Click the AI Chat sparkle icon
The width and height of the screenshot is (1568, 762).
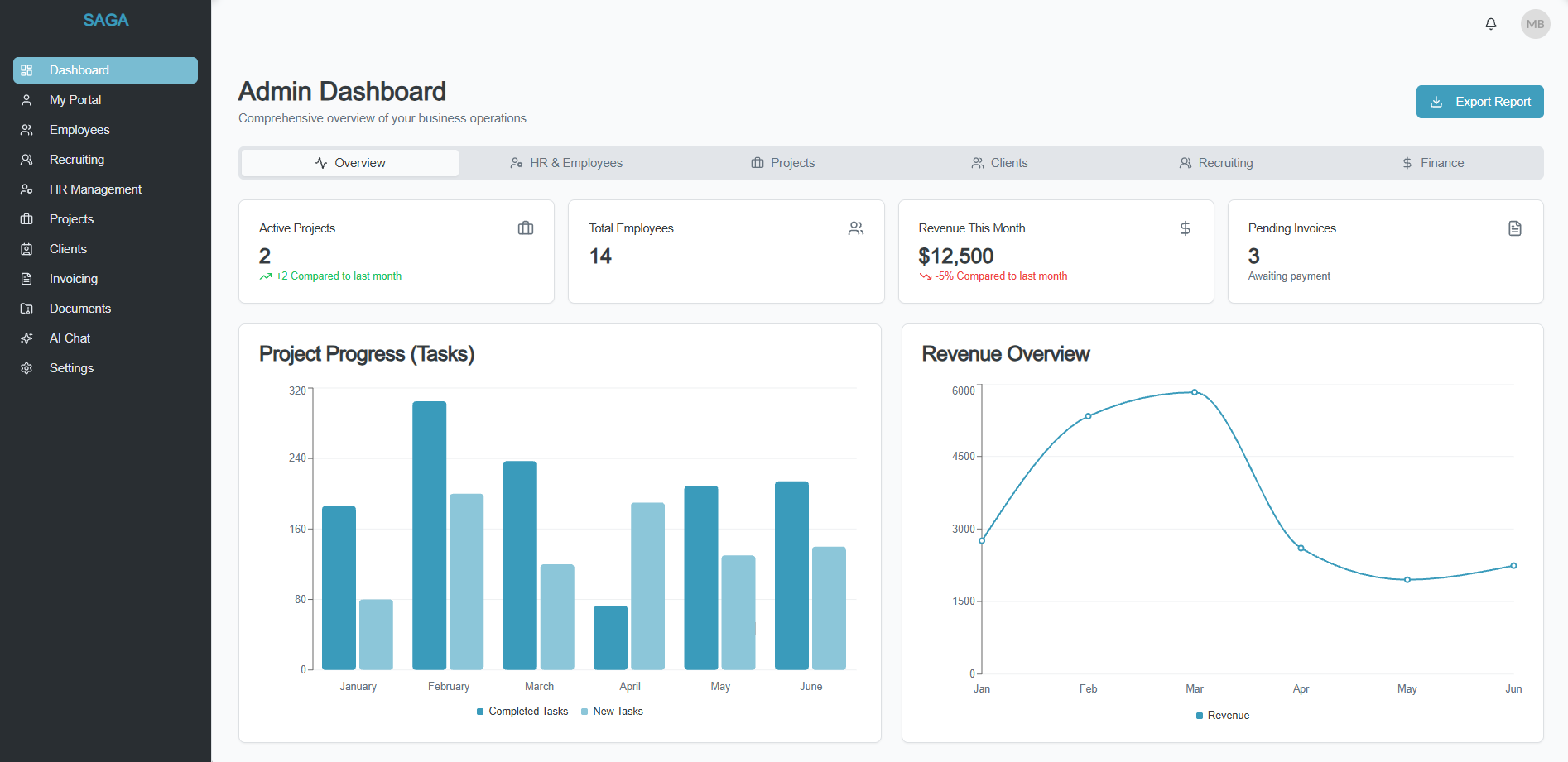26,338
